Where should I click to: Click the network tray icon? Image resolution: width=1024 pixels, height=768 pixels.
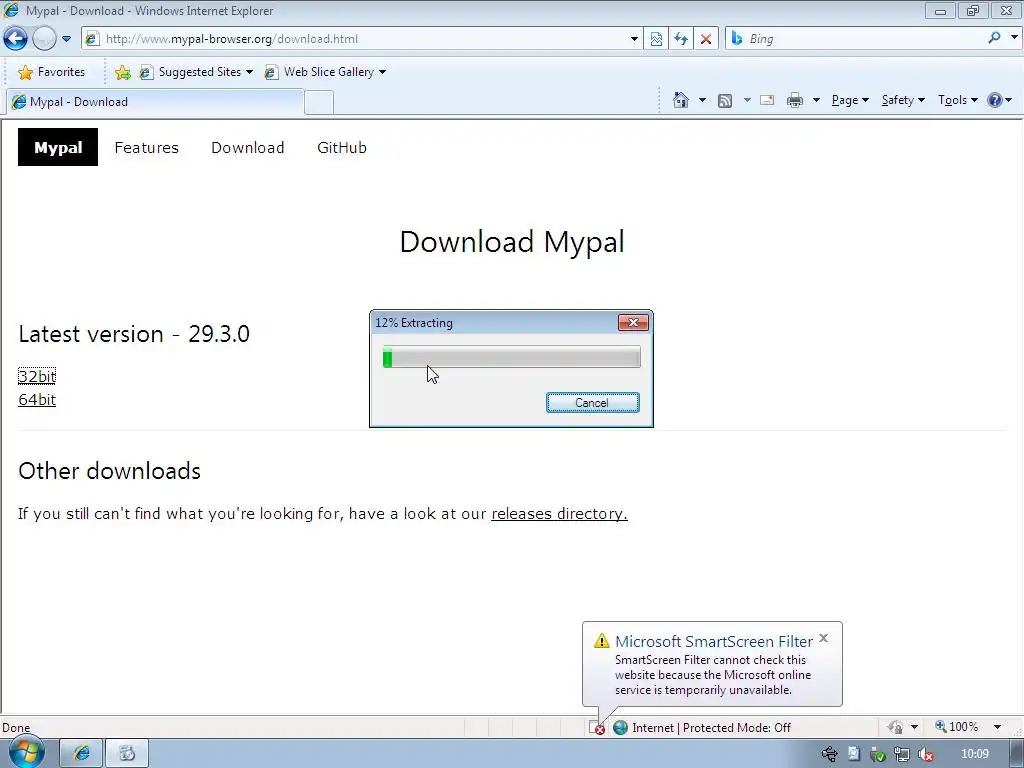pyautogui.click(x=901, y=754)
